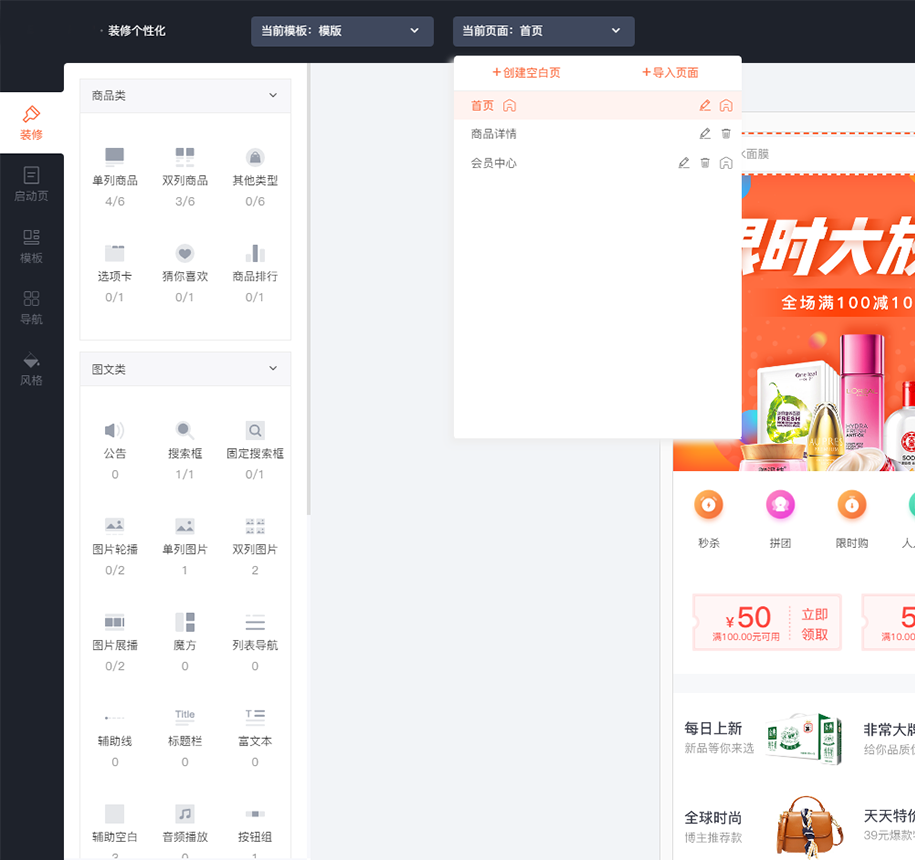The width and height of the screenshot is (915, 860).
Task: Open the 当前模板 template dropdown
Action: (342, 31)
